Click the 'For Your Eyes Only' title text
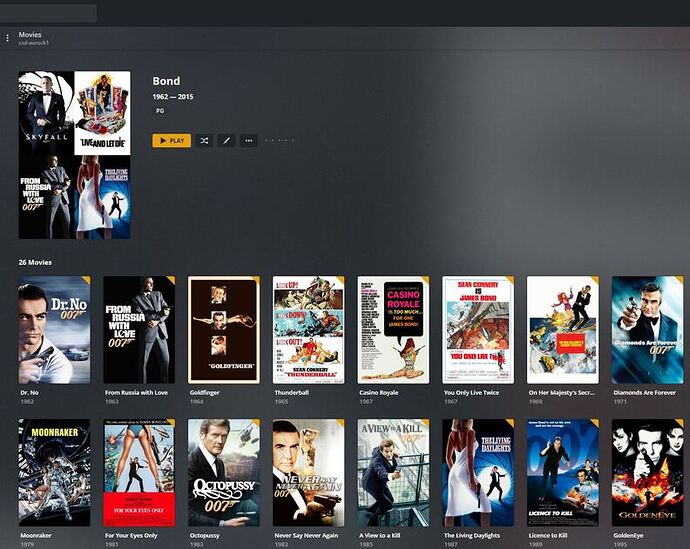 coord(131,535)
